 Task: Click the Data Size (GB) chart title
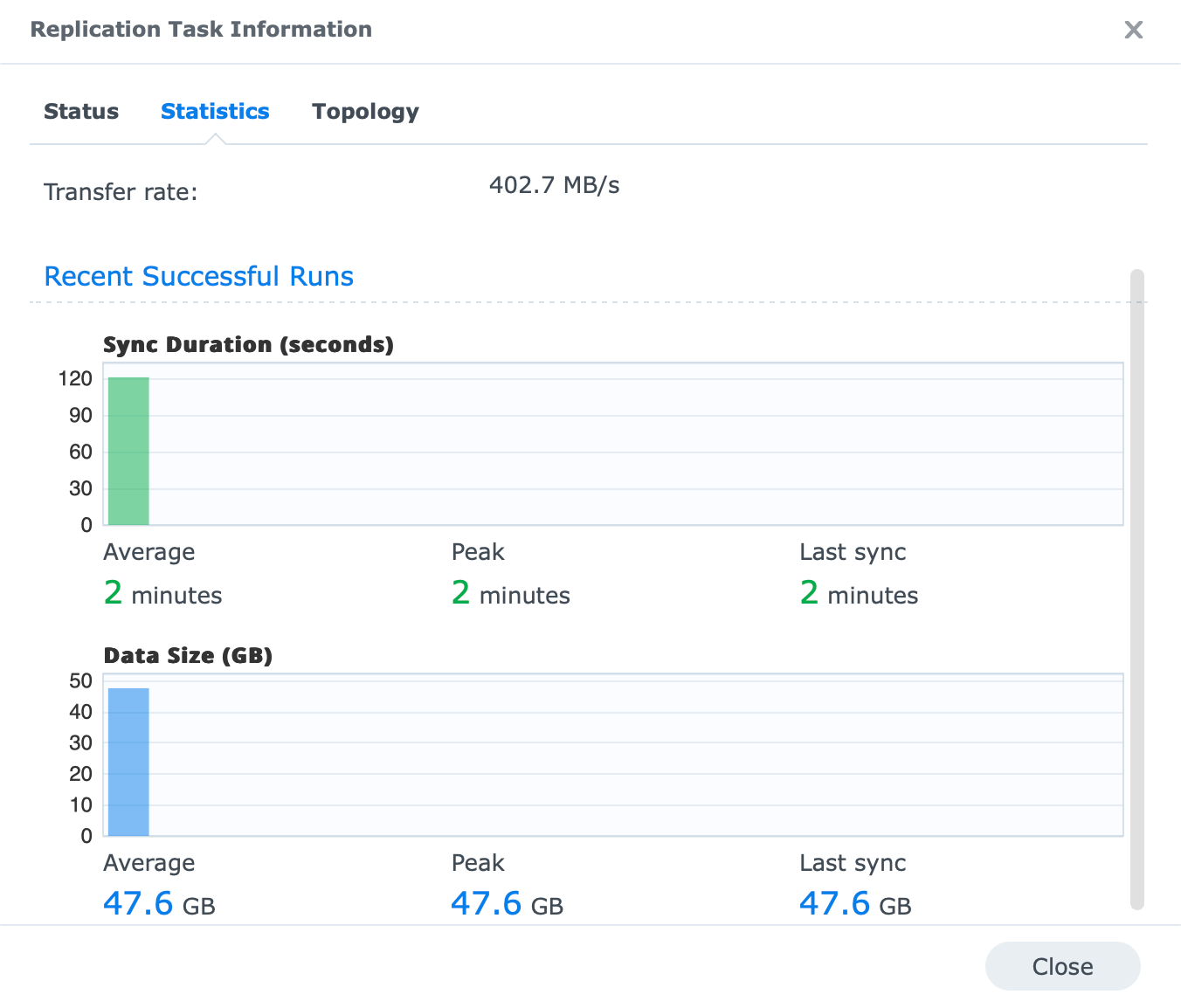pos(188,656)
